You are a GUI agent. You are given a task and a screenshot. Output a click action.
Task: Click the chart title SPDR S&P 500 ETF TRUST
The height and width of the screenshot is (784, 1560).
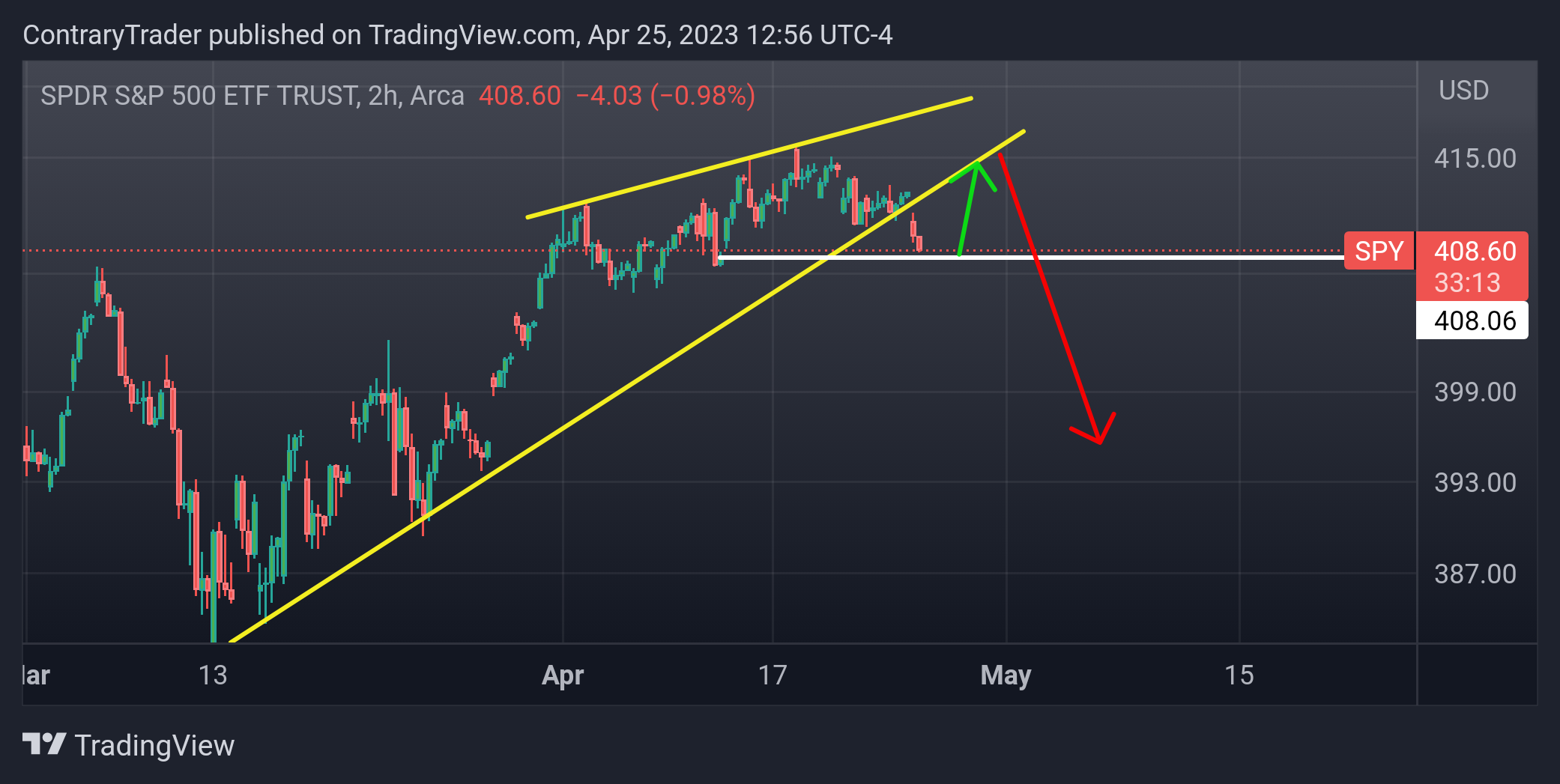coord(200,96)
